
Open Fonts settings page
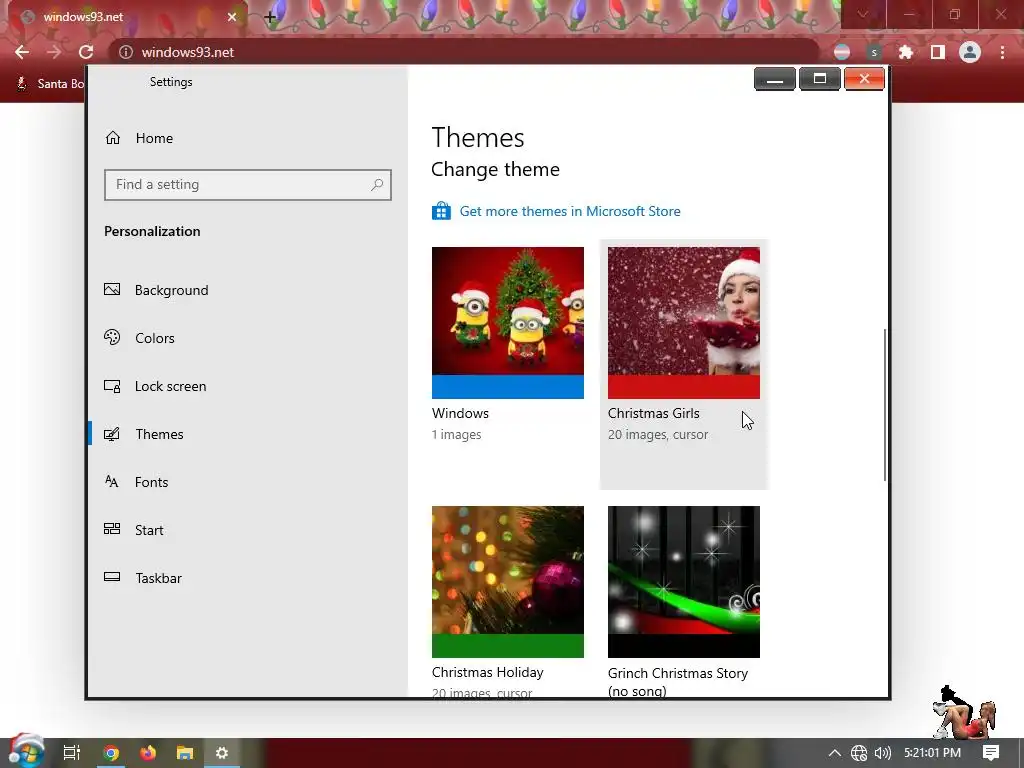[152, 482]
